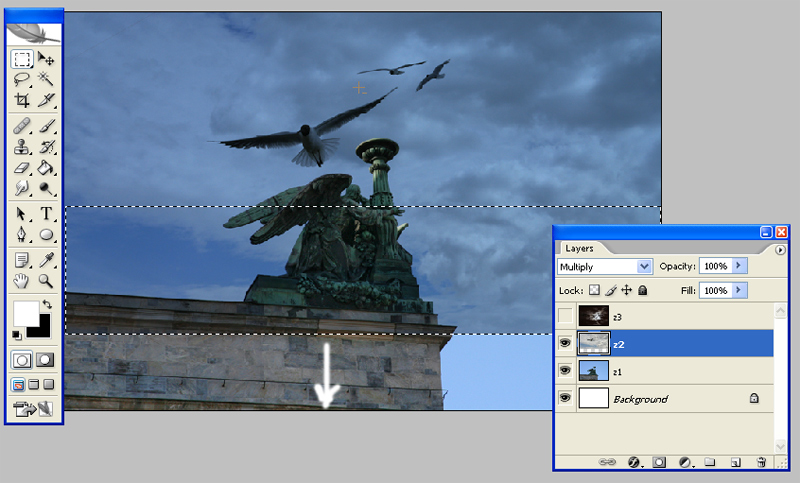This screenshot has height=483, width=800.
Task: Select the Lasso tool
Action: (21, 80)
